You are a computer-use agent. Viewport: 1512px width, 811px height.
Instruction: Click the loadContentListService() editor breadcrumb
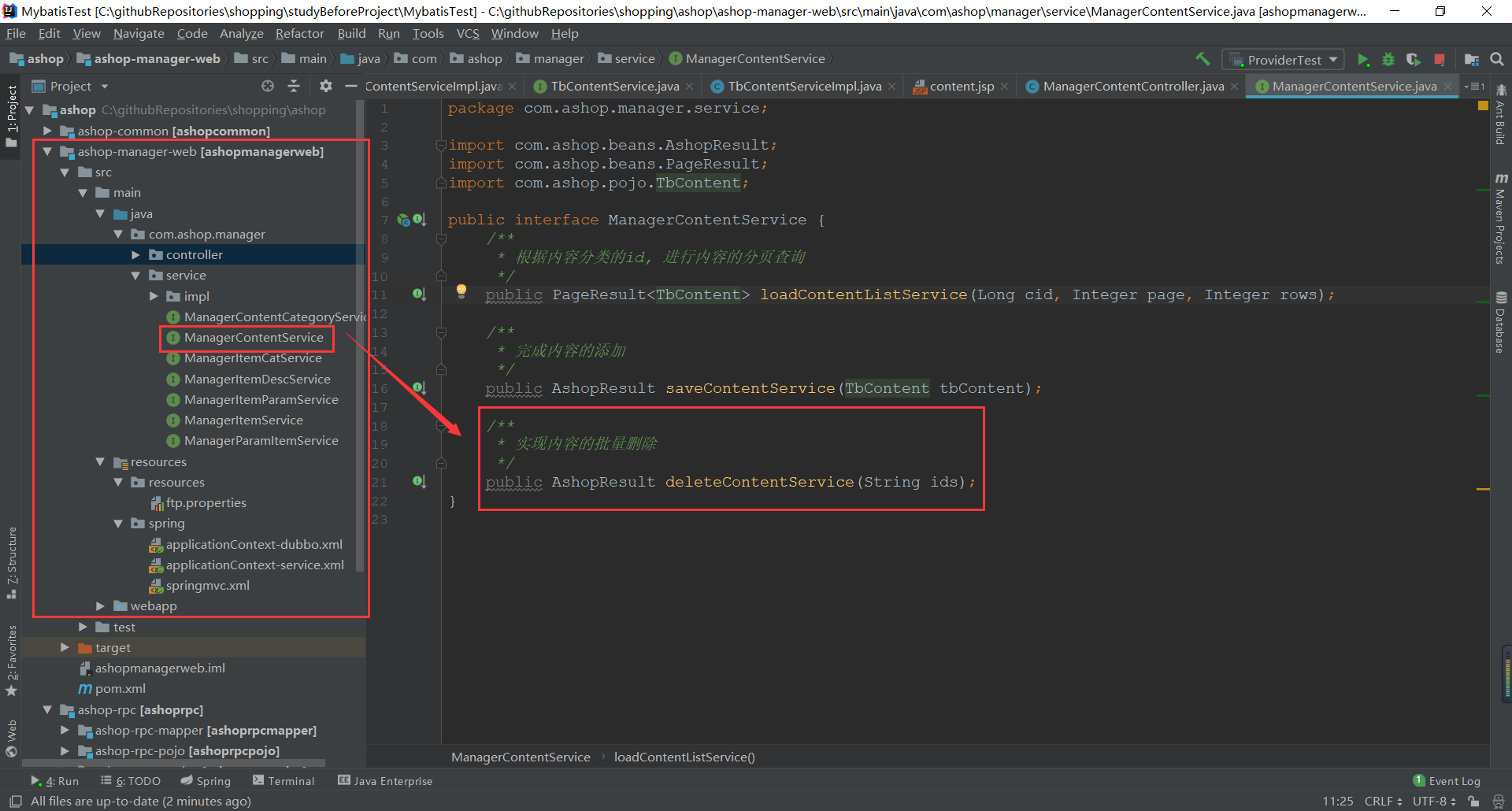tap(684, 757)
